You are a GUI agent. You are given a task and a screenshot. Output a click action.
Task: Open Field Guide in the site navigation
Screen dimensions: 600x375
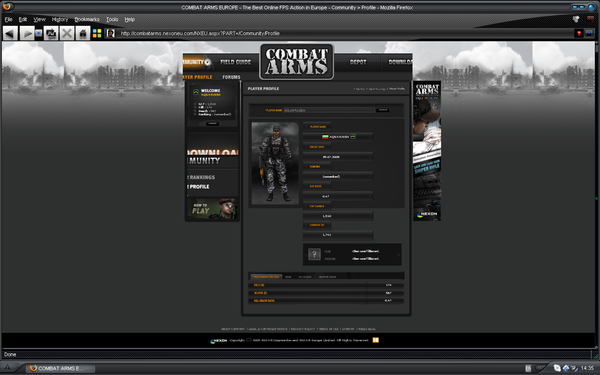point(235,62)
